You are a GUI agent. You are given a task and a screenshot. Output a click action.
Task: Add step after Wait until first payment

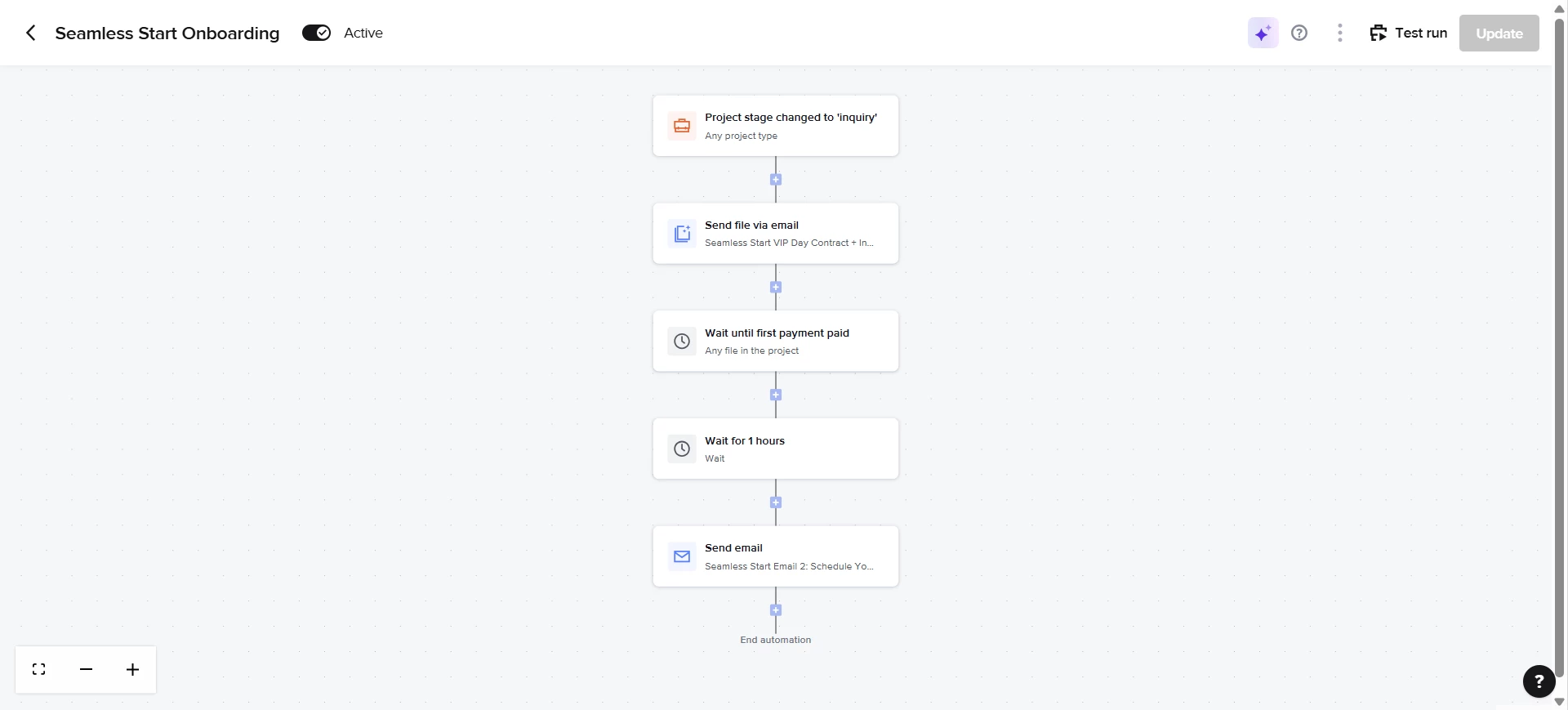776,395
